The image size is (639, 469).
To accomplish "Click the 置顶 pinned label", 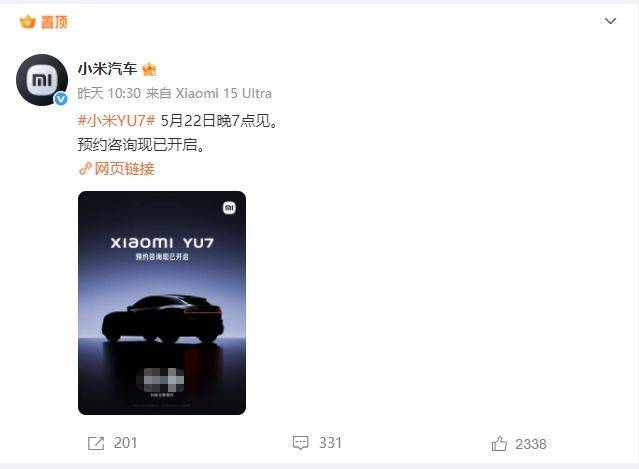I will point(54,22).
